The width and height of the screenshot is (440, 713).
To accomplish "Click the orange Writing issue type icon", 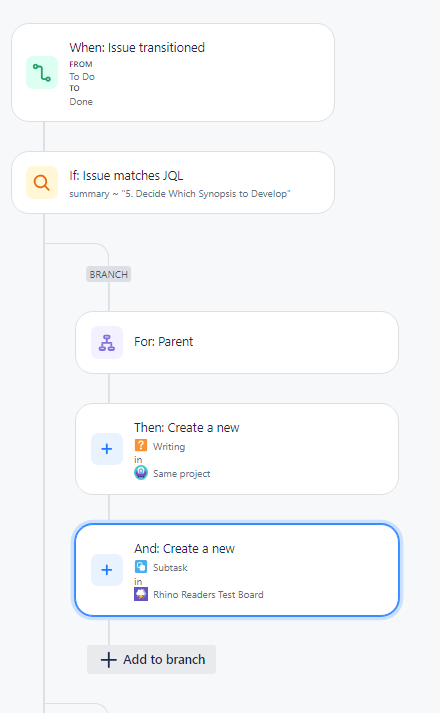I will pos(141,445).
